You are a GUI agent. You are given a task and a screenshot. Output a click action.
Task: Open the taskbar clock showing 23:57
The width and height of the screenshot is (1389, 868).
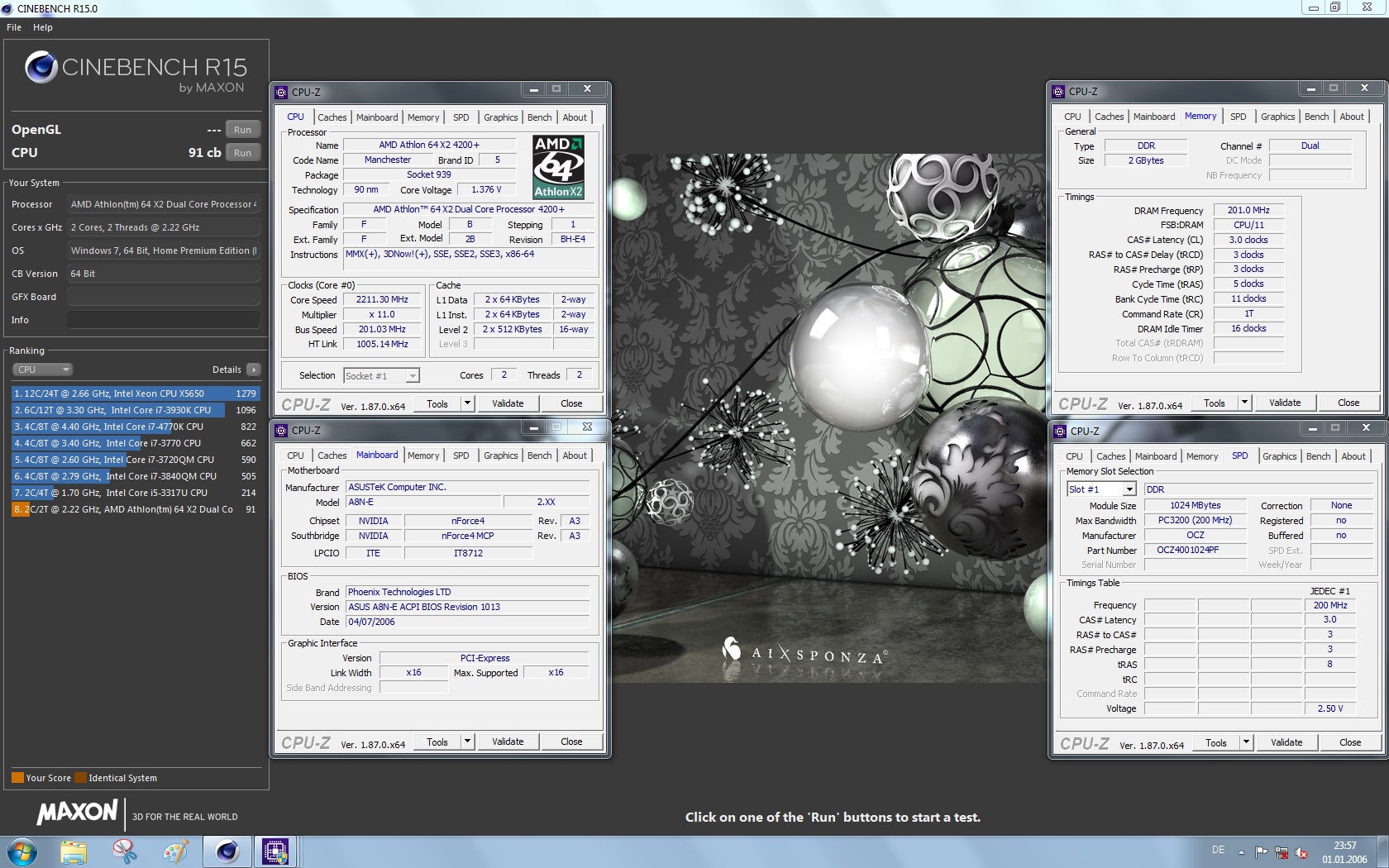pos(1344,852)
